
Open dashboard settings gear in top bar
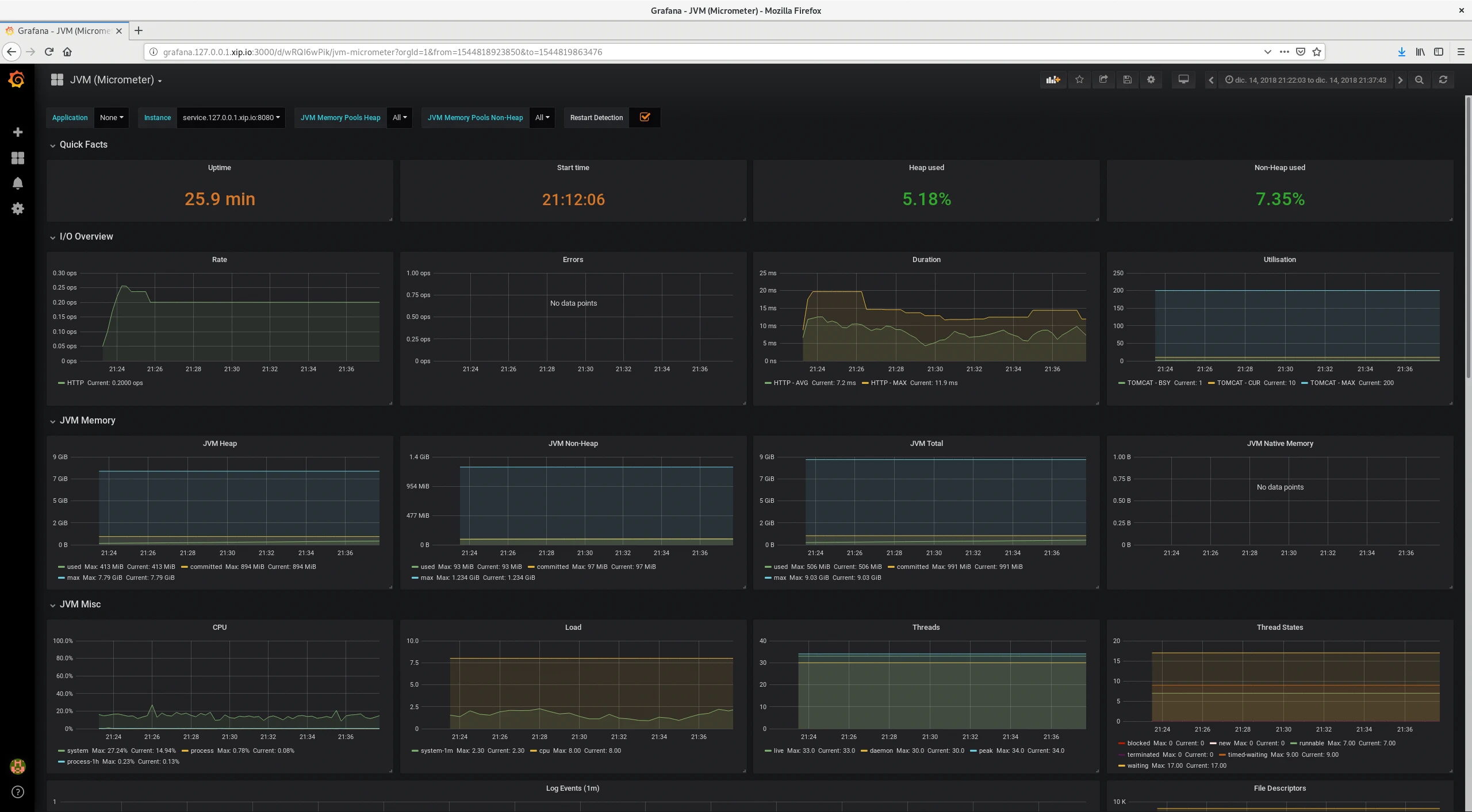point(1151,80)
